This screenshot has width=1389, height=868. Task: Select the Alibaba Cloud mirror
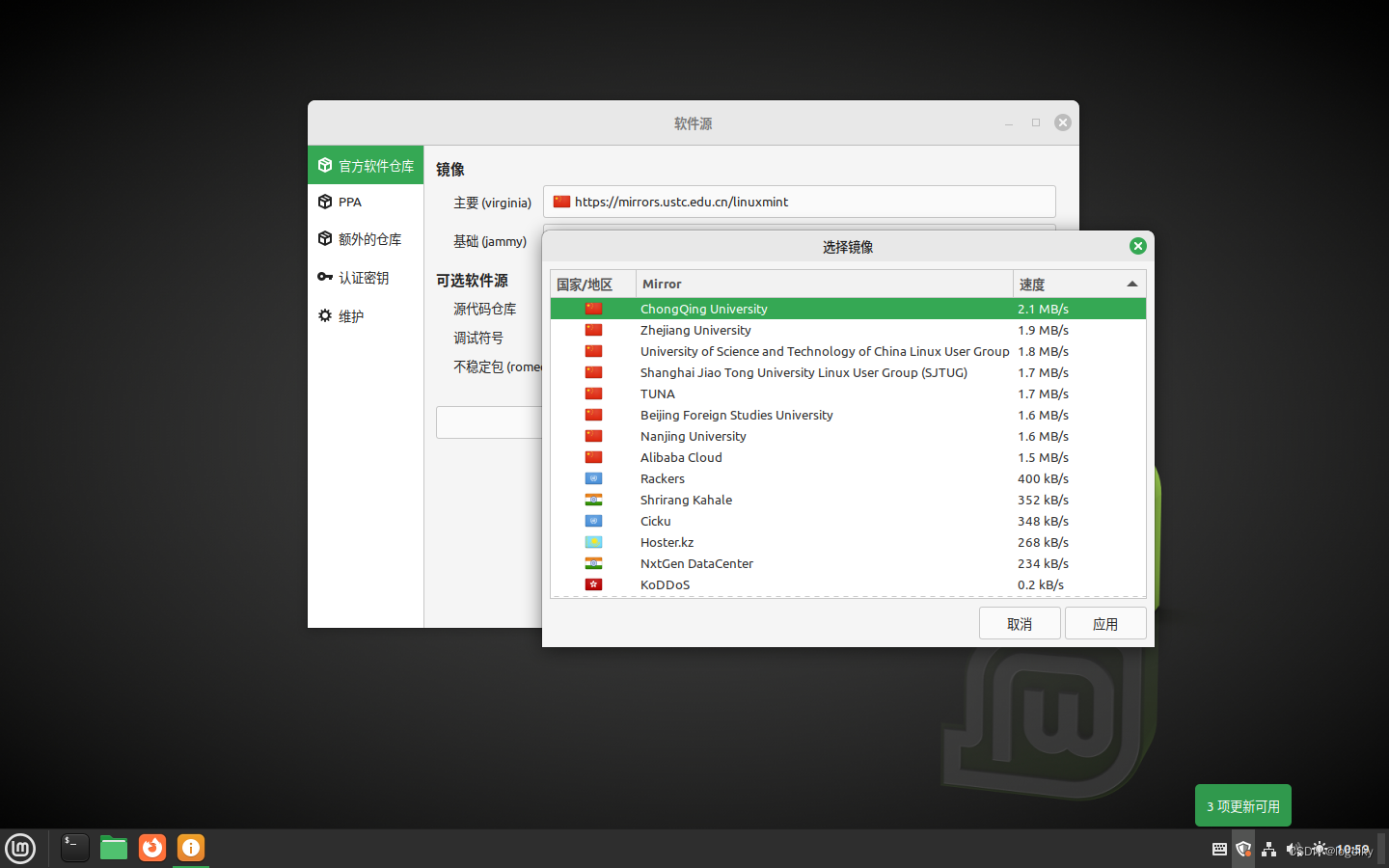[848, 457]
